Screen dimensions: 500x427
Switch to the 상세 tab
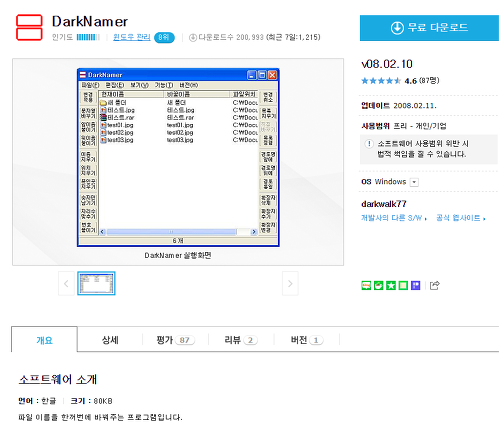pos(110,340)
